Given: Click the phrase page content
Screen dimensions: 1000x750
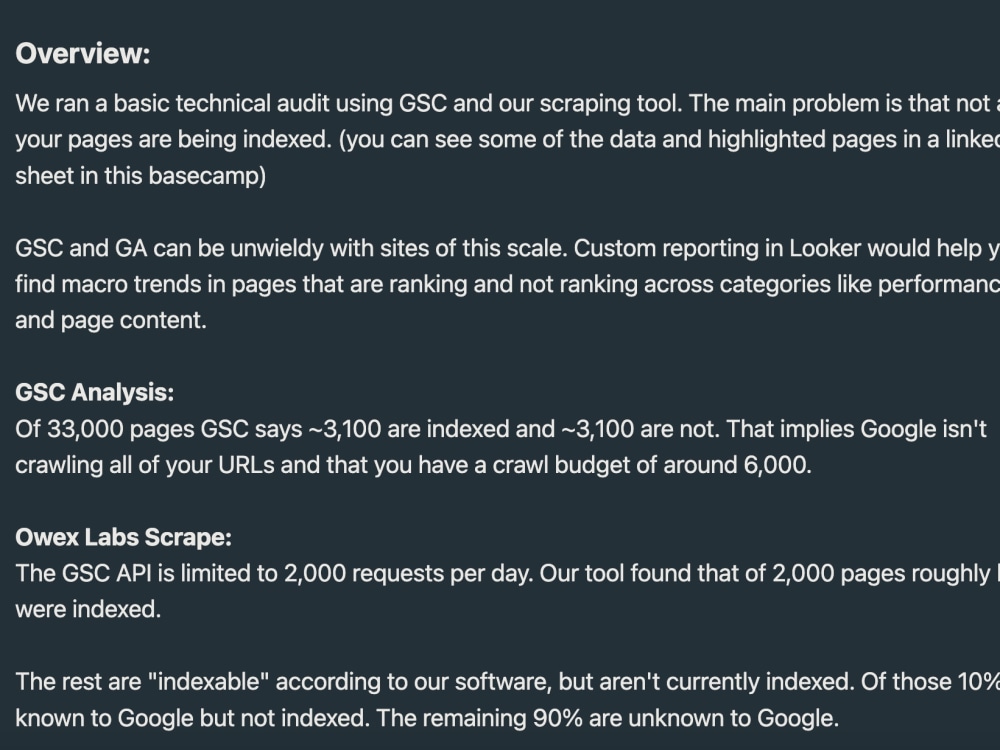Looking at the screenshot, I should pyautogui.click(x=133, y=321).
